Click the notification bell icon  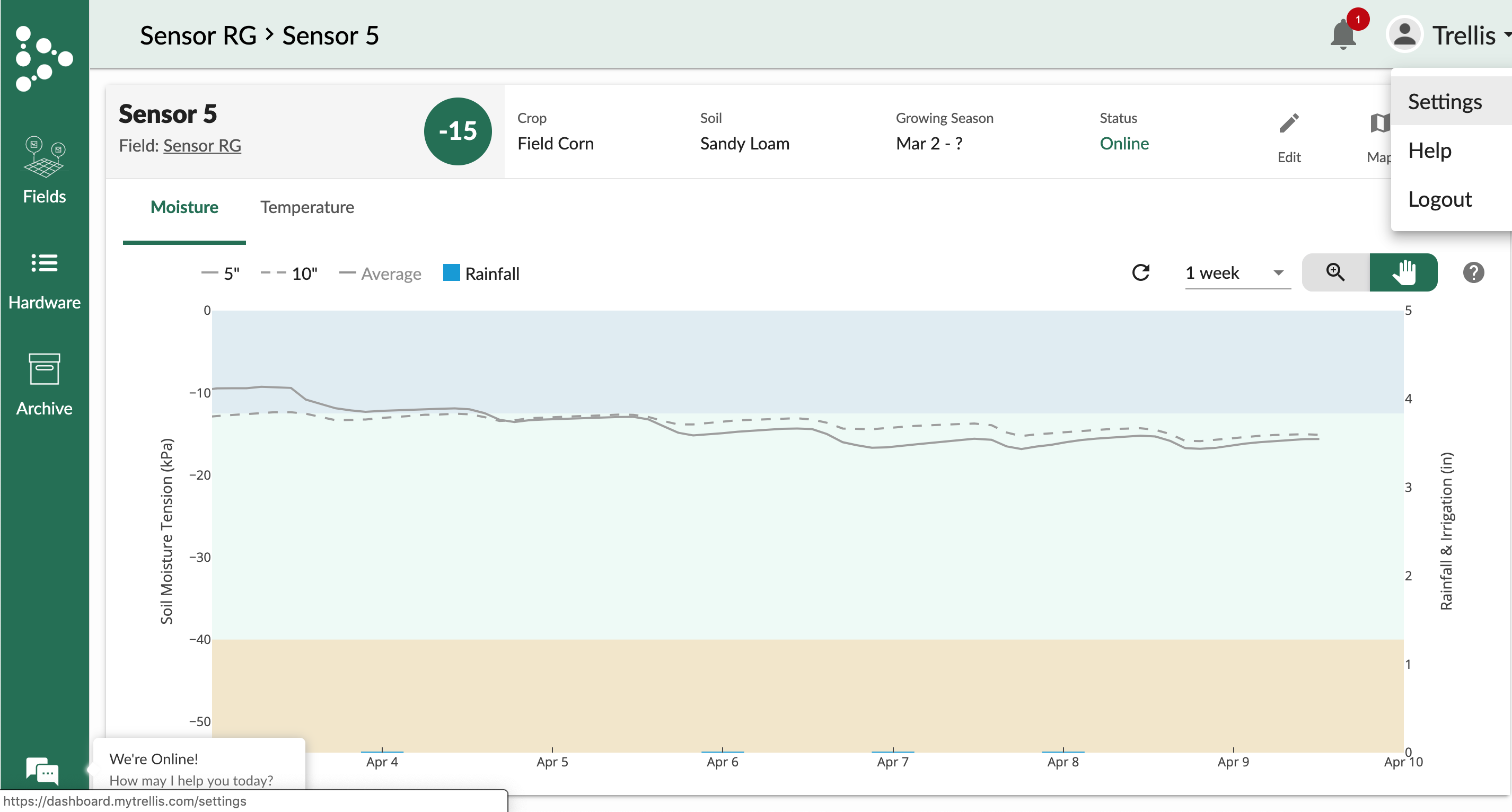(x=1342, y=35)
